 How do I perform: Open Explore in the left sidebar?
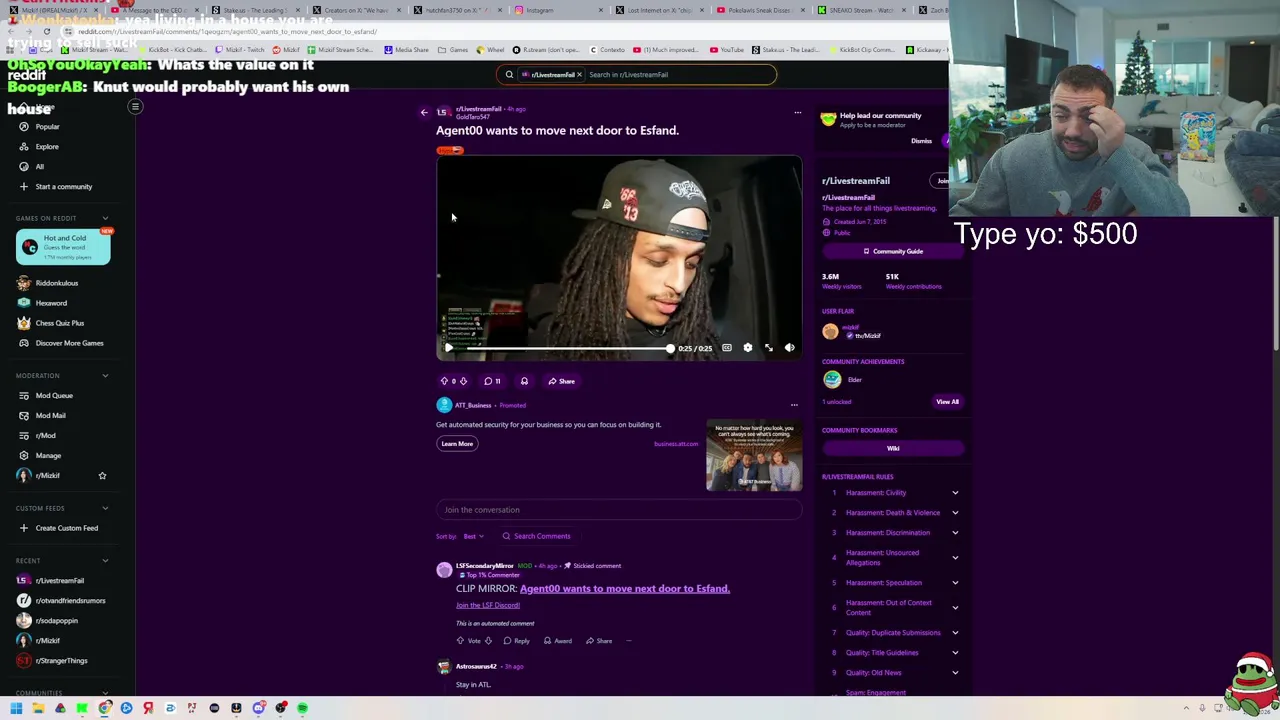[x=47, y=147]
